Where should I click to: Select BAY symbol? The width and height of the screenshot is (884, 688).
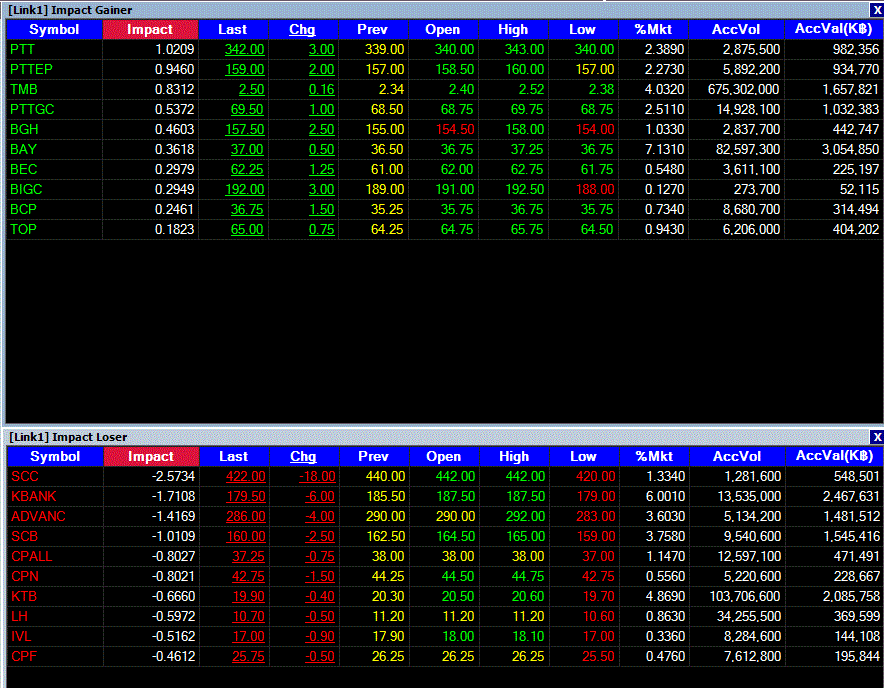[x=23, y=149]
